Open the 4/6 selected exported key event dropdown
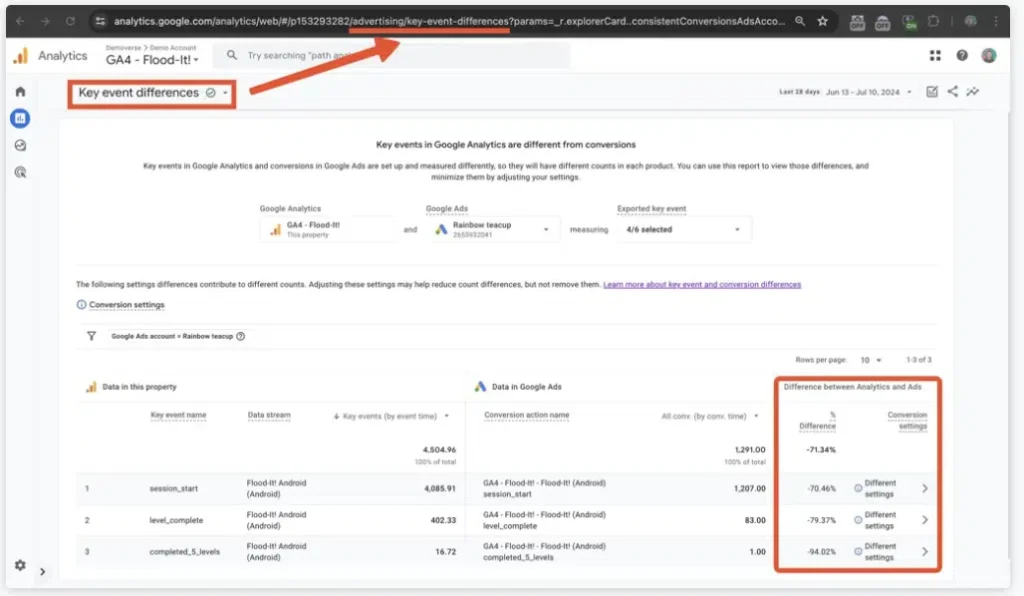 pyautogui.click(x=684, y=229)
